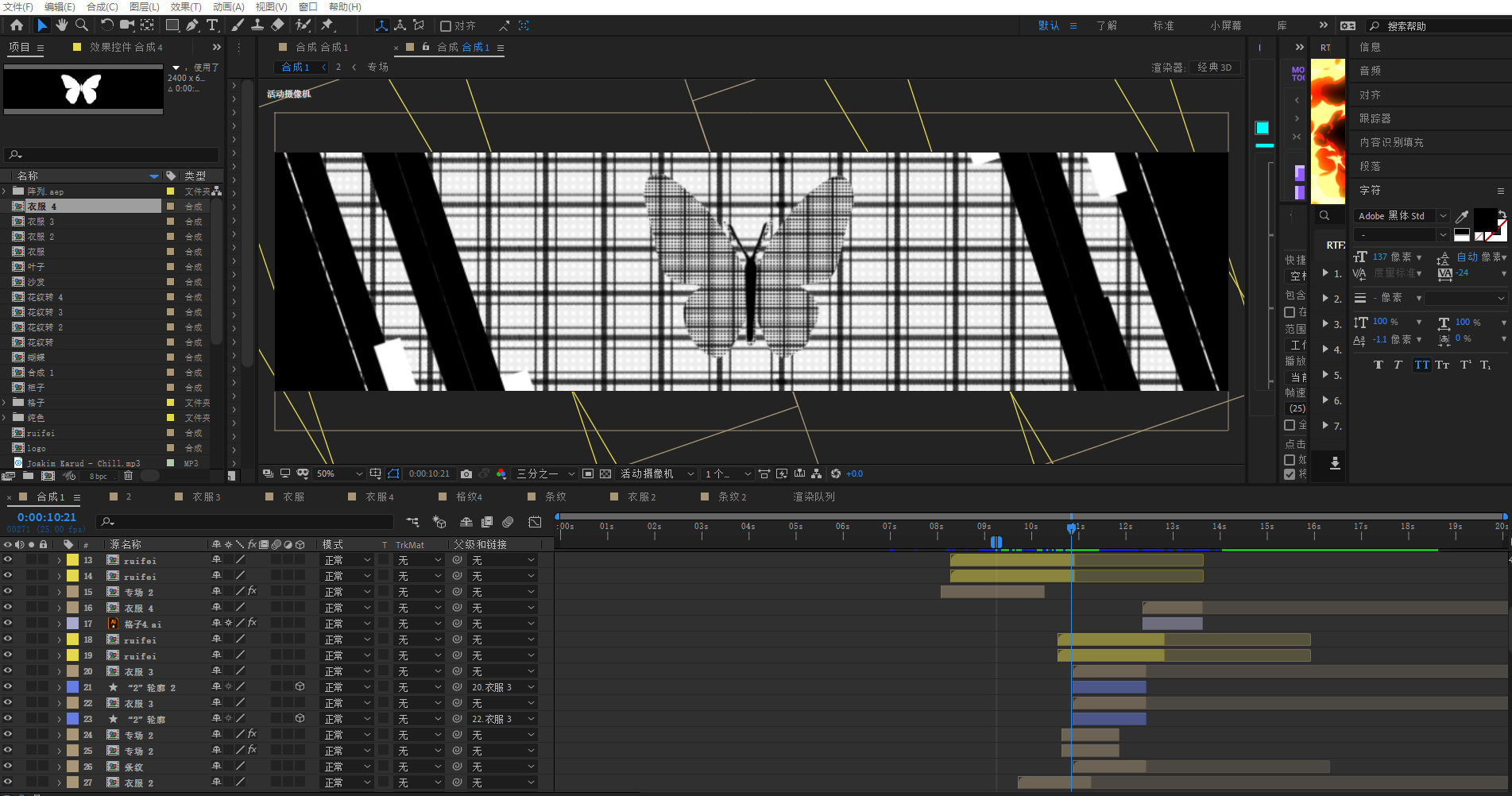
Task: Click the 经典 3D renderer button
Action: (1215, 68)
